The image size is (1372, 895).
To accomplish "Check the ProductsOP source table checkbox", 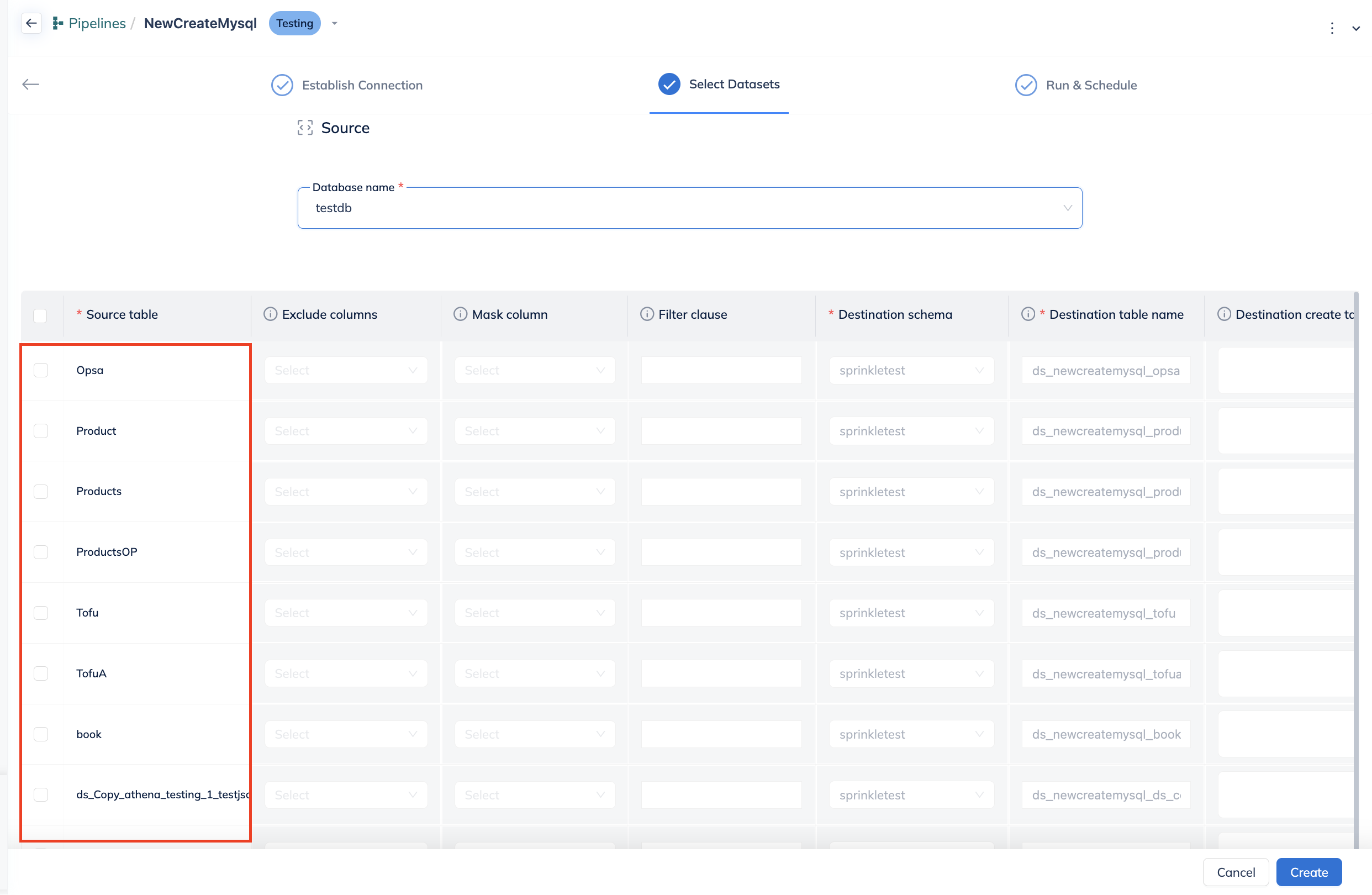I will (41, 552).
